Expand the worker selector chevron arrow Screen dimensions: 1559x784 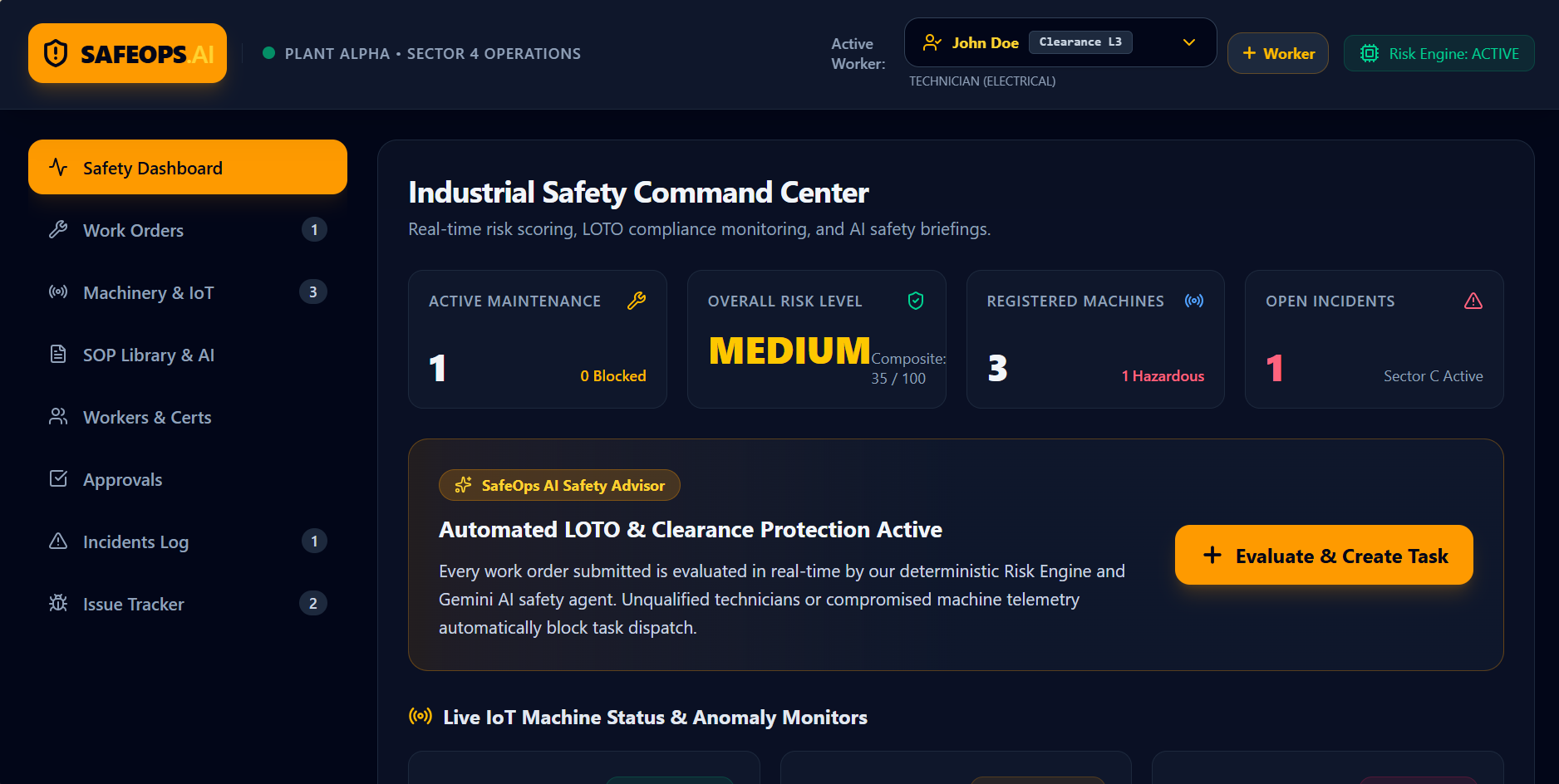coord(1189,42)
